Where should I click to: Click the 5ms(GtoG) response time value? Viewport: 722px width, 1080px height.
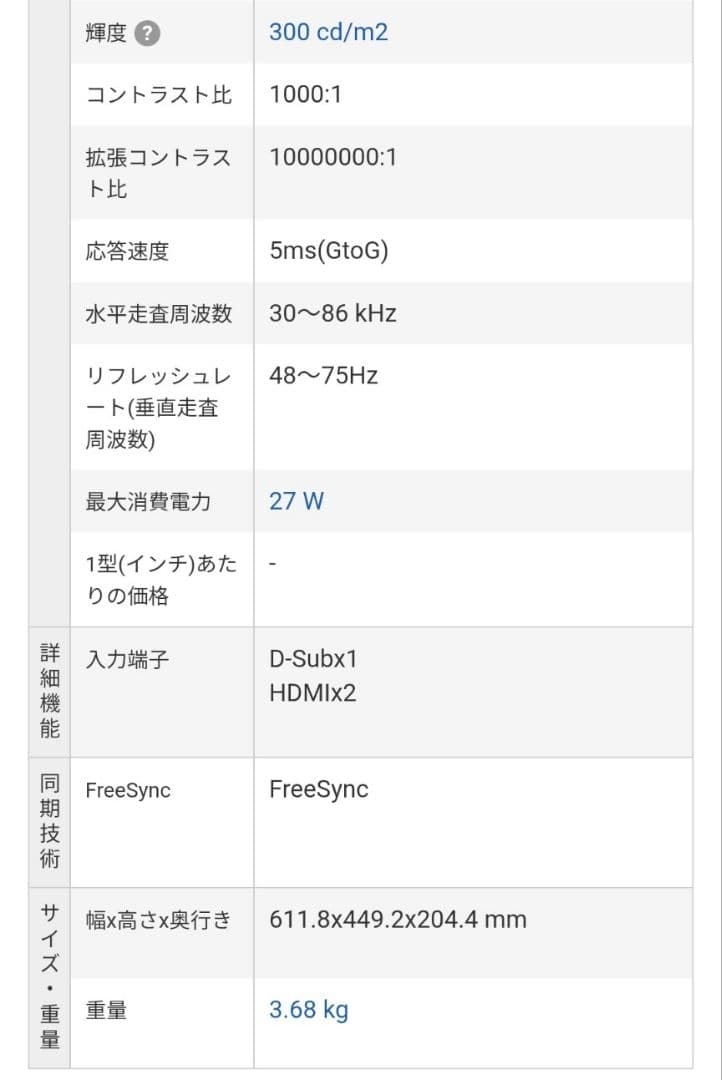click(328, 251)
